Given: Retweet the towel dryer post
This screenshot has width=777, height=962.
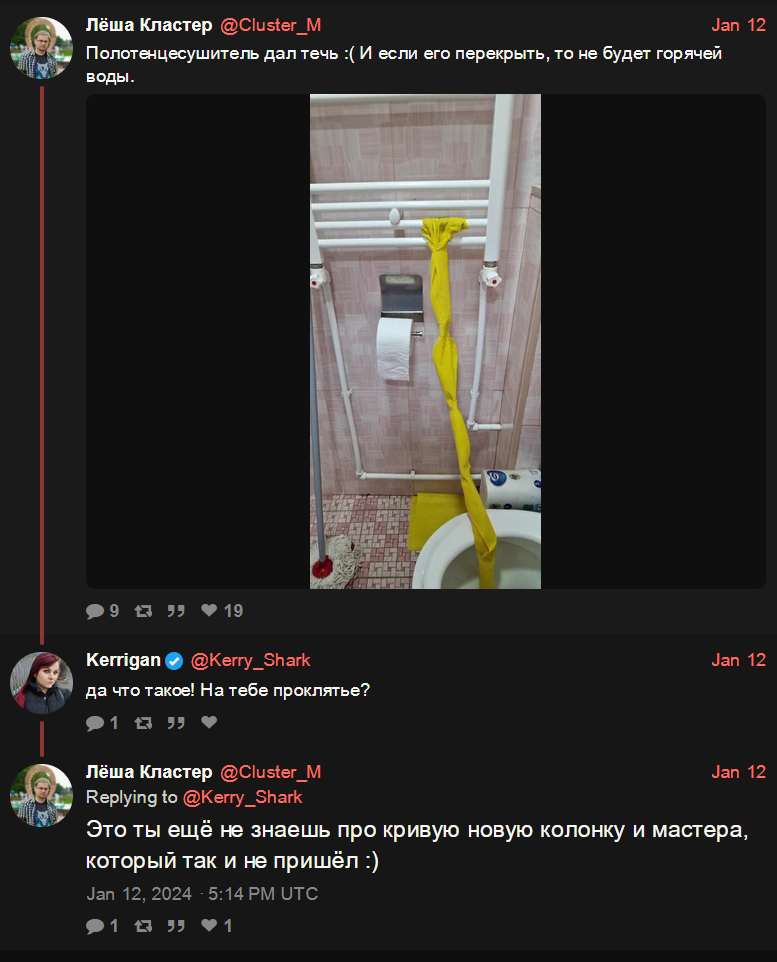Looking at the screenshot, I should [143, 611].
